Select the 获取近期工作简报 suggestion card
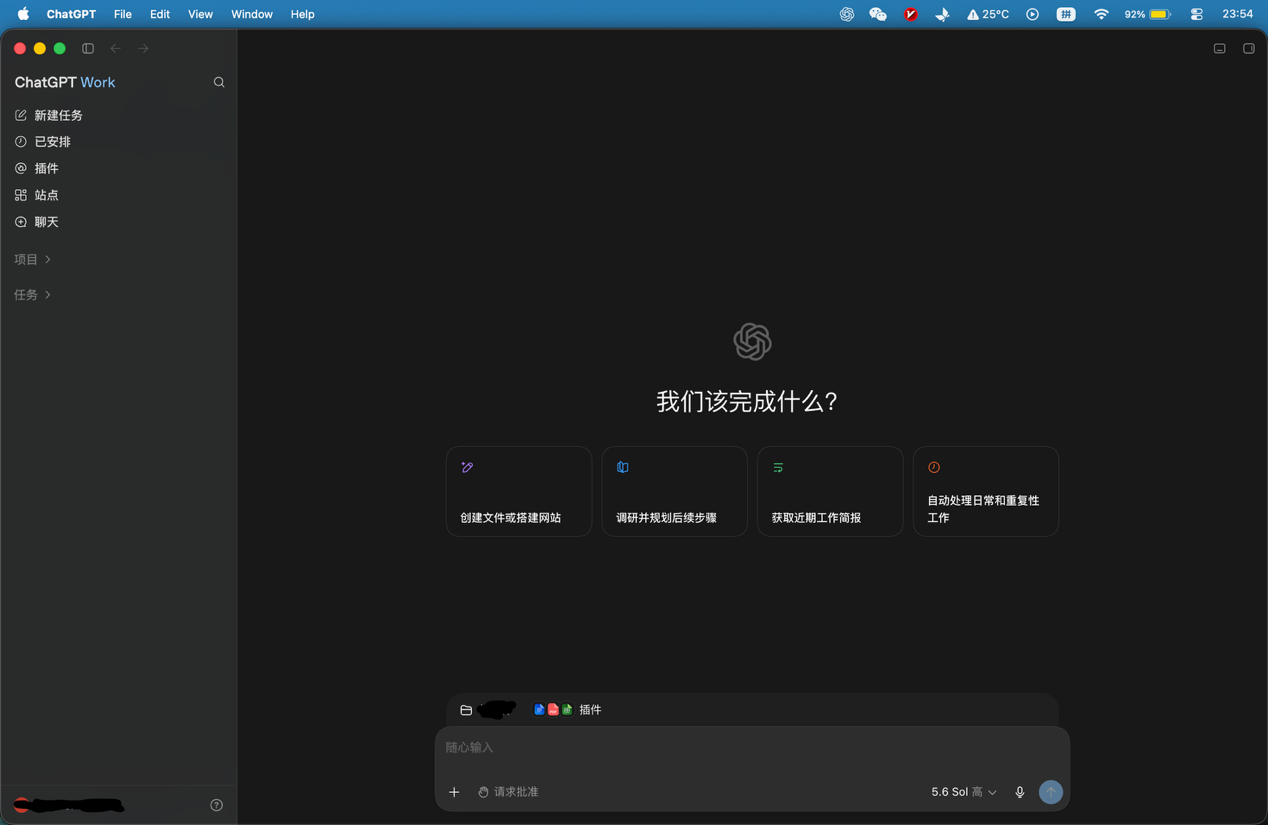1268x825 pixels. [830, 491]
